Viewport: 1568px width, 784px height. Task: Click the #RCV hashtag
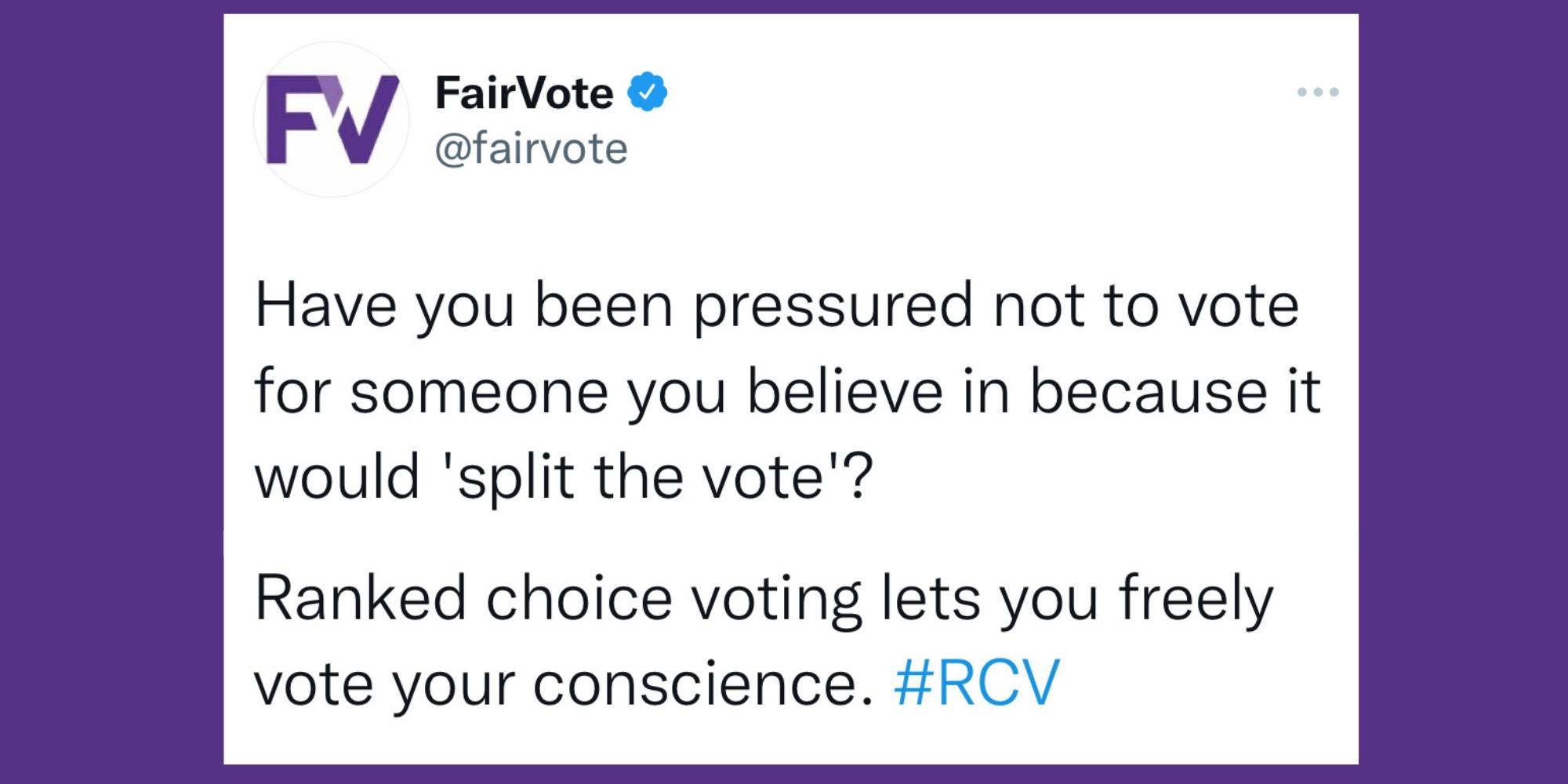pos(976,683)
